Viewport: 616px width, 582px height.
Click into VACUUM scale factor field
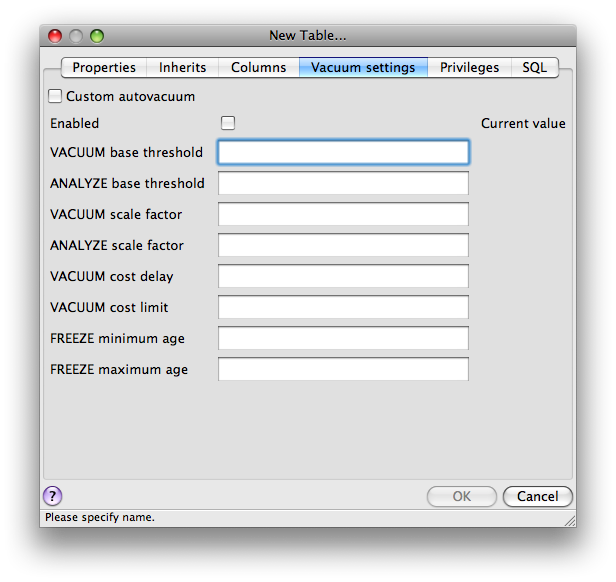coord(343,214)
